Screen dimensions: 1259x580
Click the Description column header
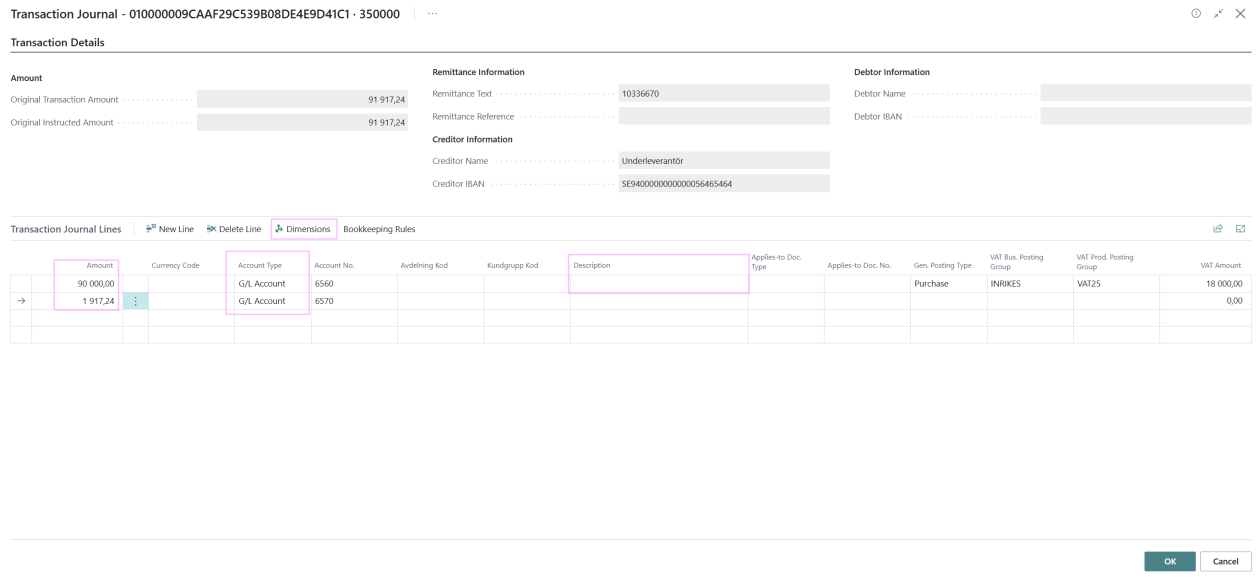pyautogui.click(x=592, y=265)
